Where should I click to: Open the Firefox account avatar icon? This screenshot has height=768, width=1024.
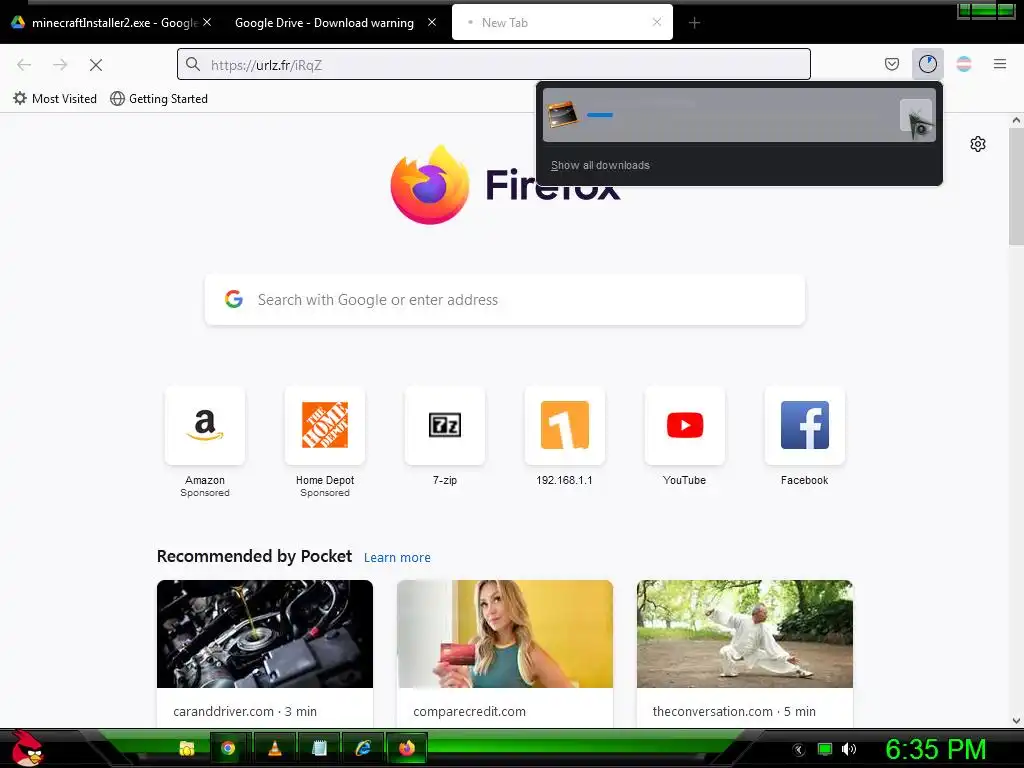coord(963,64)
